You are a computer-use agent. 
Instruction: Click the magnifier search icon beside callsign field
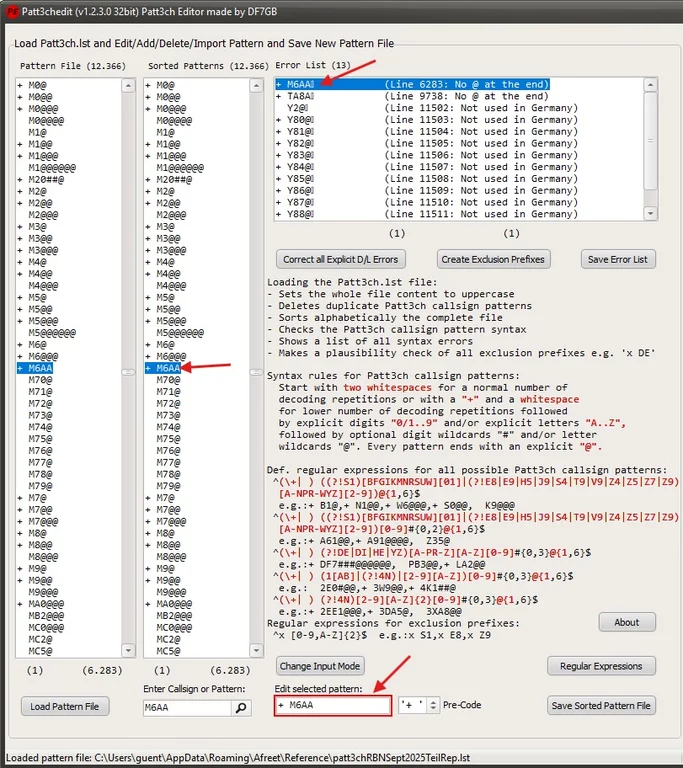241,708
